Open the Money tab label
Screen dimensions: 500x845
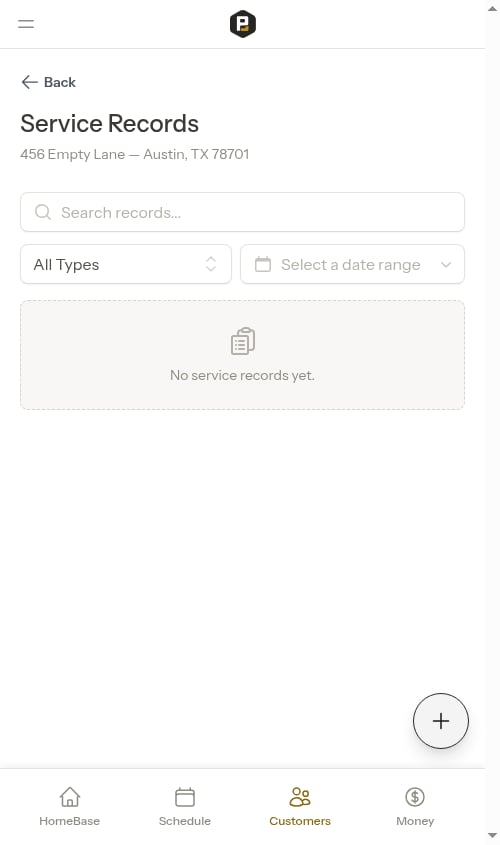point(415,821)
